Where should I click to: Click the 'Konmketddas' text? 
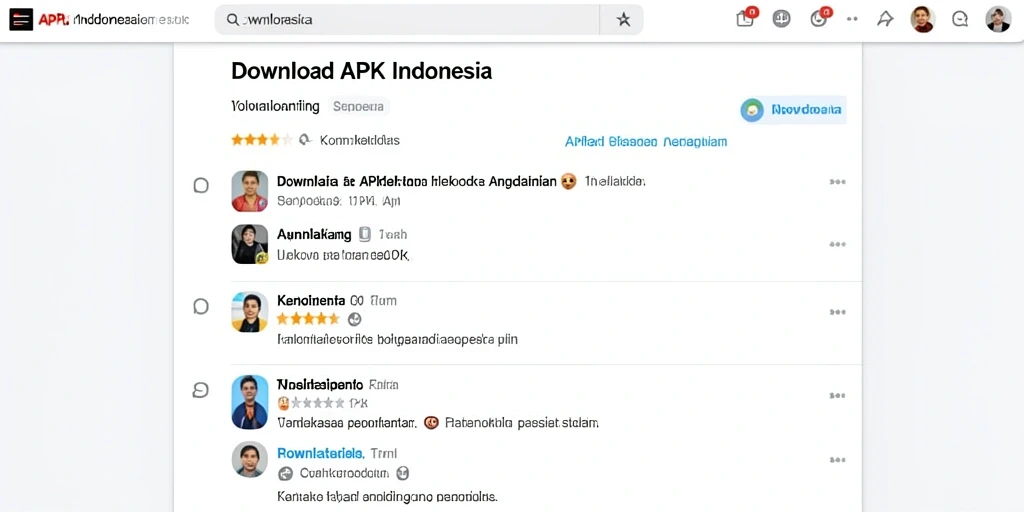tap(359, 140)
